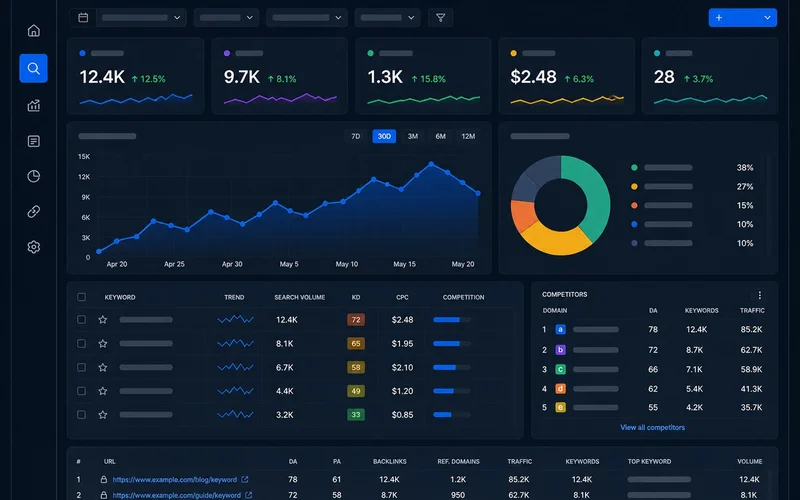Open the fourth filter dropdown before funnel
The width and height of the screenshot is (800, 500).
coord(387,18)
